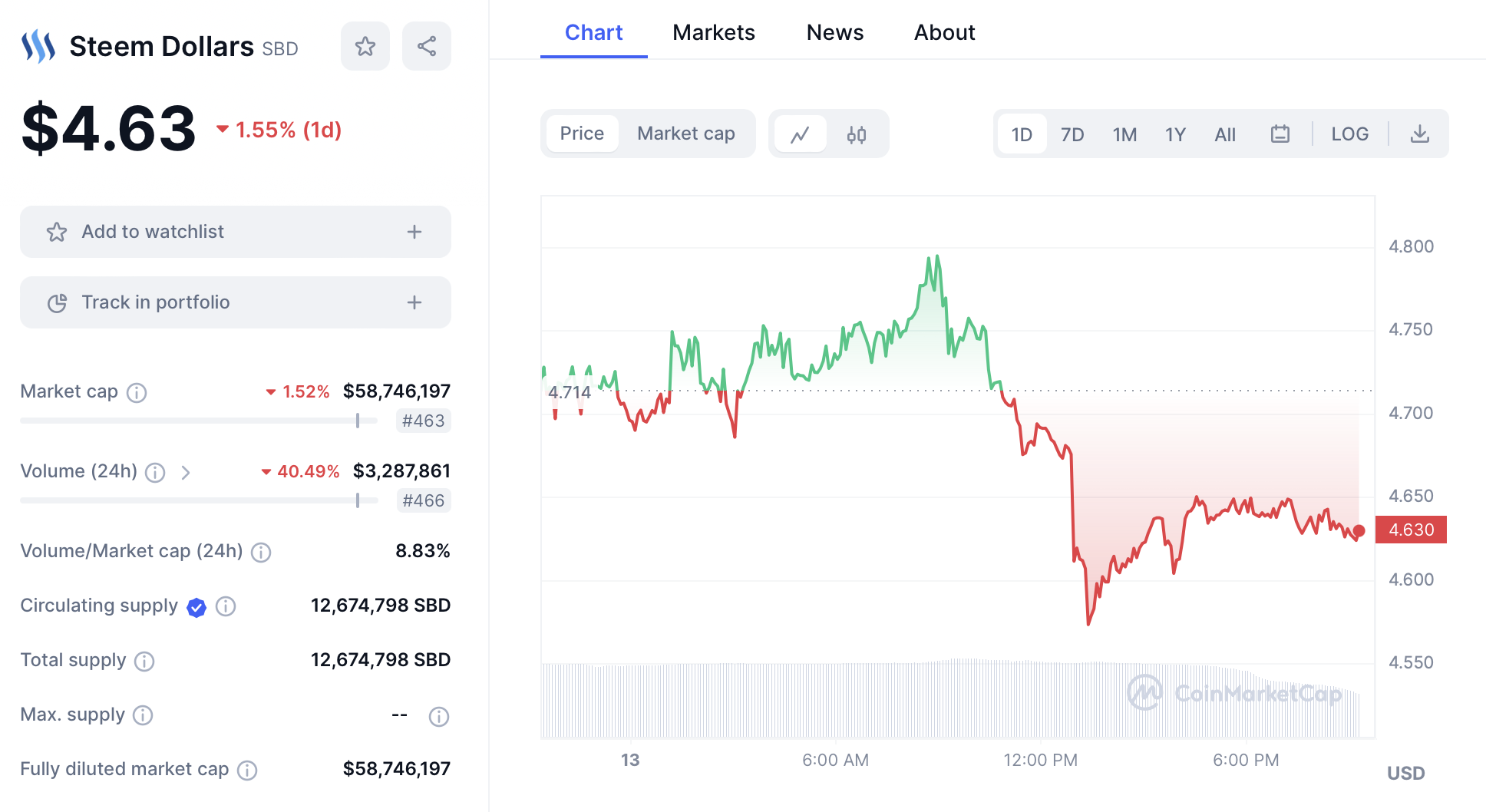The image size is (1486, 812).
Task: Select the Price chart toggle
Action: pyautogui.click(x=582, y=134)
